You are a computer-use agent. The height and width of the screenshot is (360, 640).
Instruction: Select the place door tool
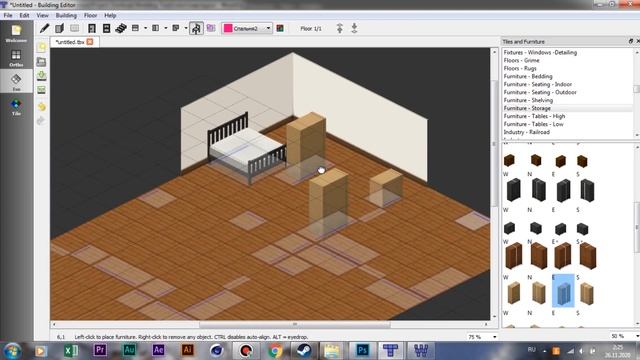coord(92,28)
